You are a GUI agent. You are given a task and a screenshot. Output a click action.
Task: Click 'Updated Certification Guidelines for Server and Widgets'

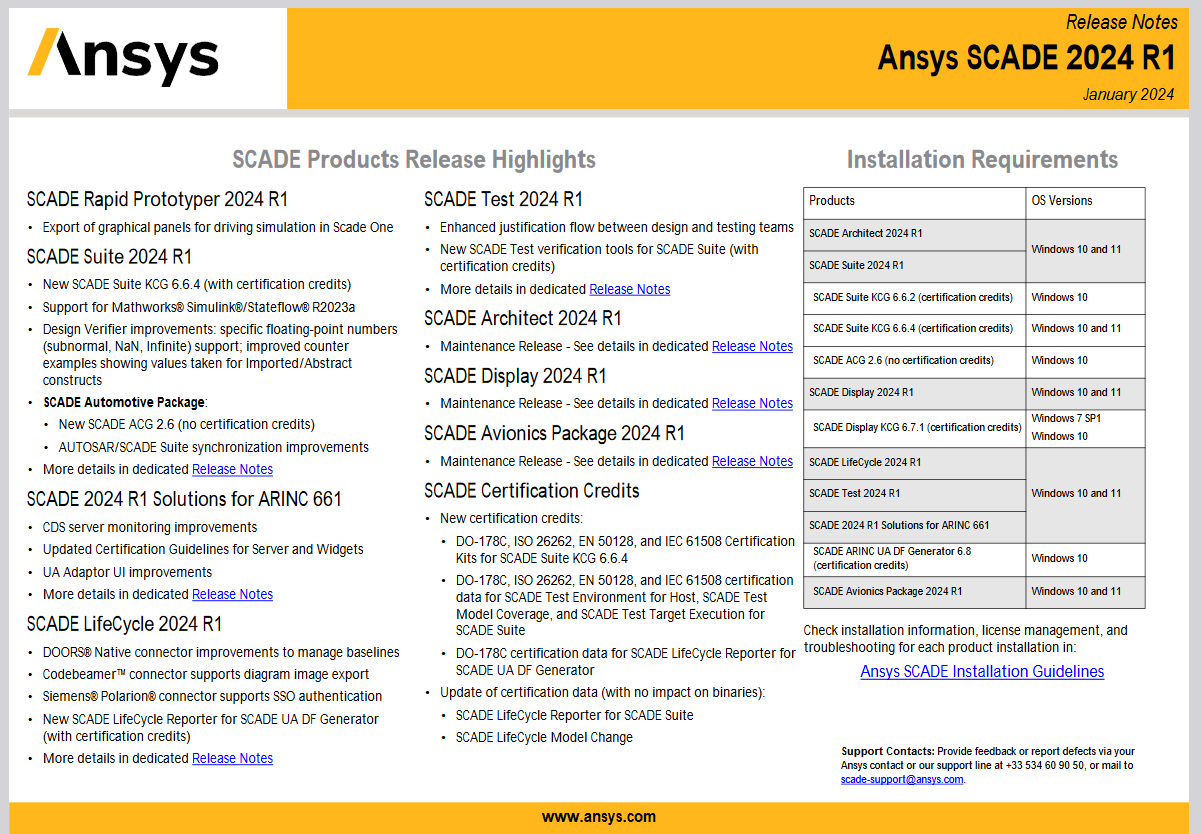coord(203,549)
